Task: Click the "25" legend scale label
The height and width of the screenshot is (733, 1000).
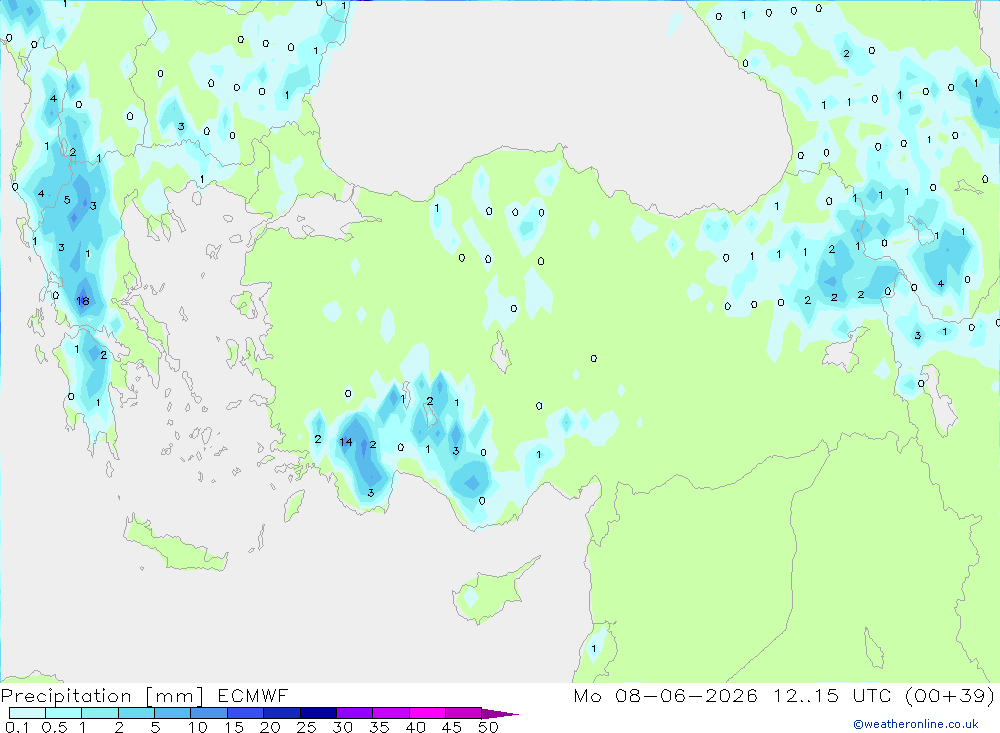Action: pyautogui.click(x=306, y=727)
